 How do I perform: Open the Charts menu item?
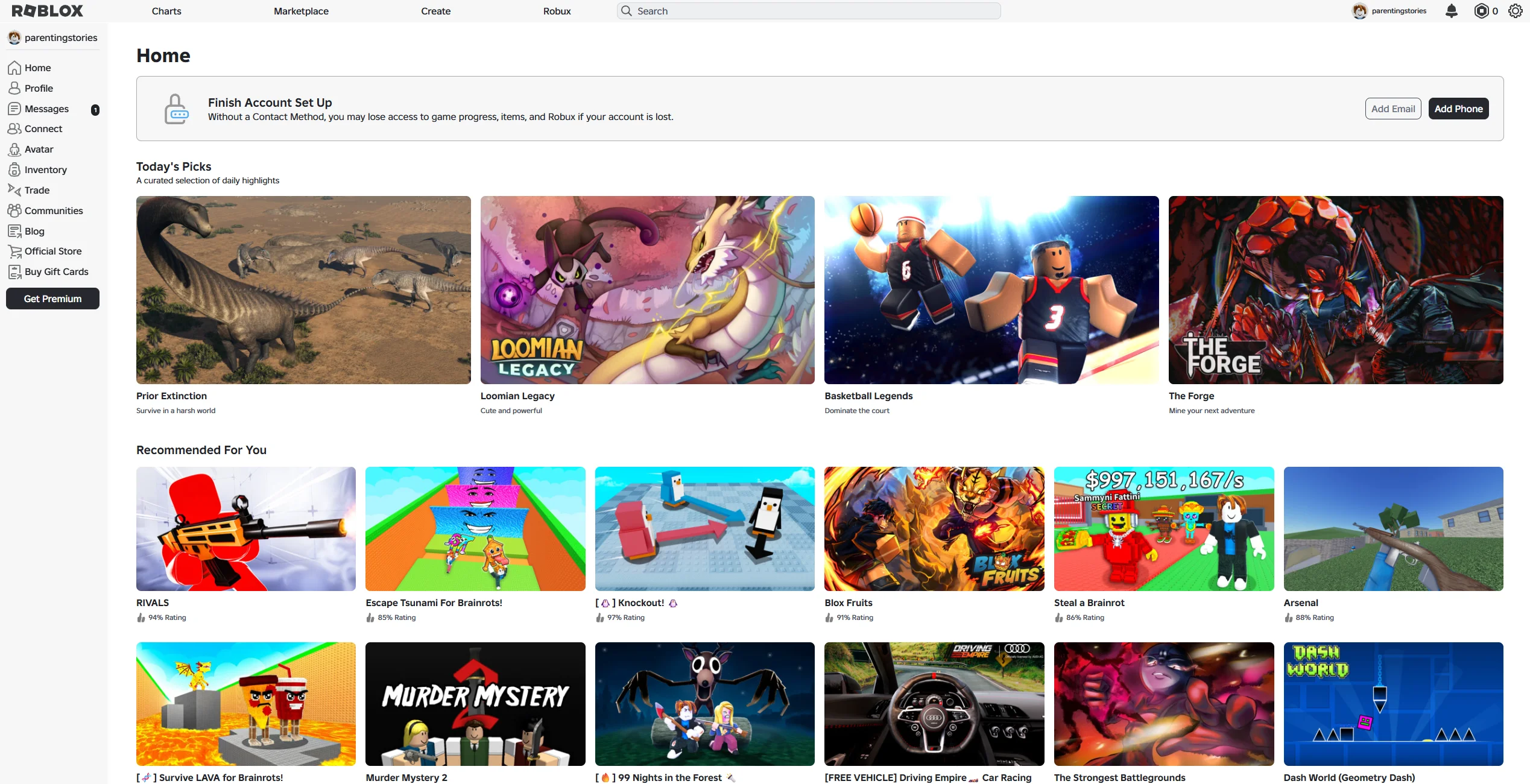[166, 11]
